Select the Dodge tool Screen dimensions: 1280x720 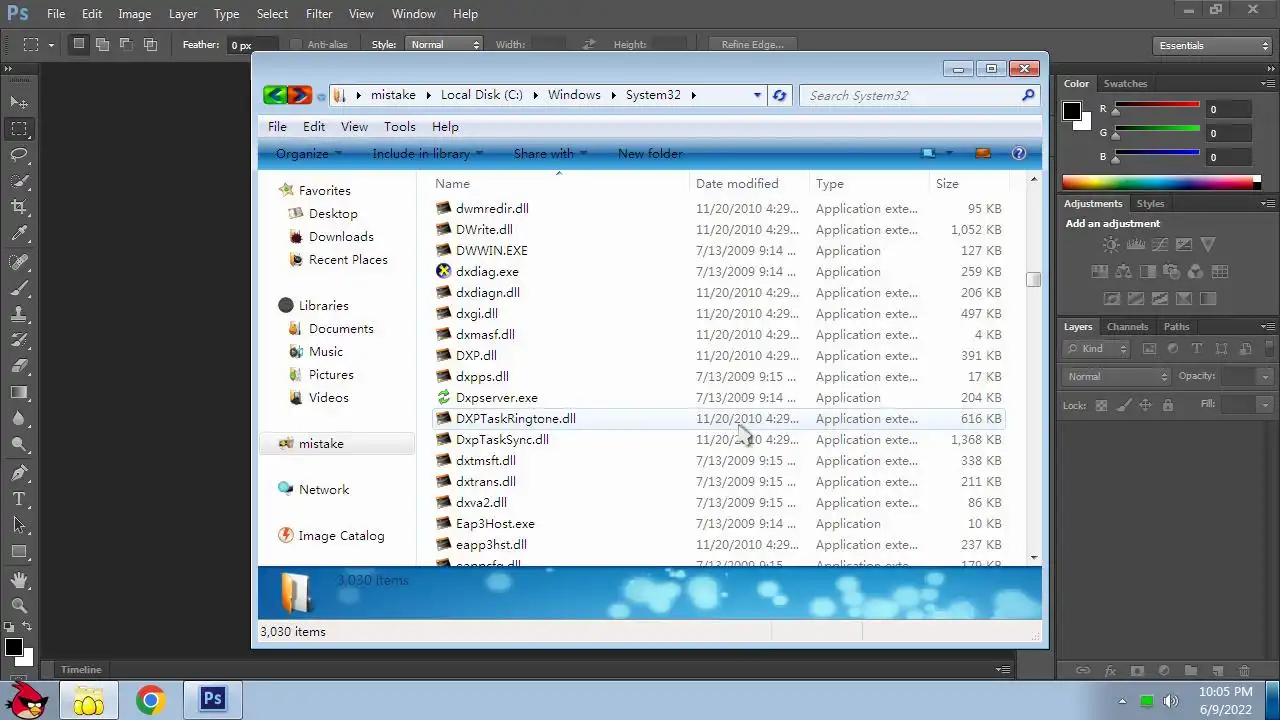pyautogui.click(x=19, y=444)
